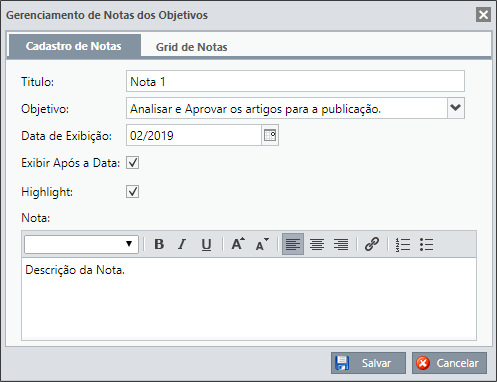This screenshot has width=497, height=382.
Task: Align note text to the right
Action: (x=341, y=244)
